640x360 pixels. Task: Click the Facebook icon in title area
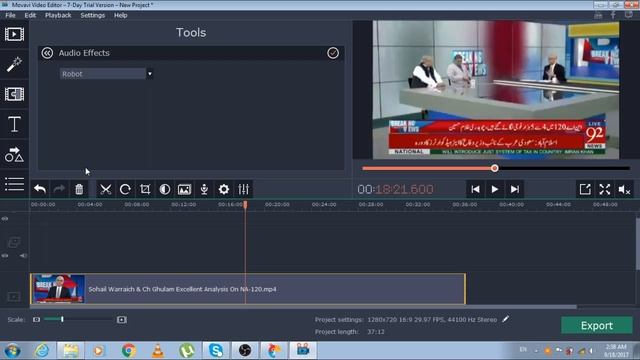(x=613, y=15)
